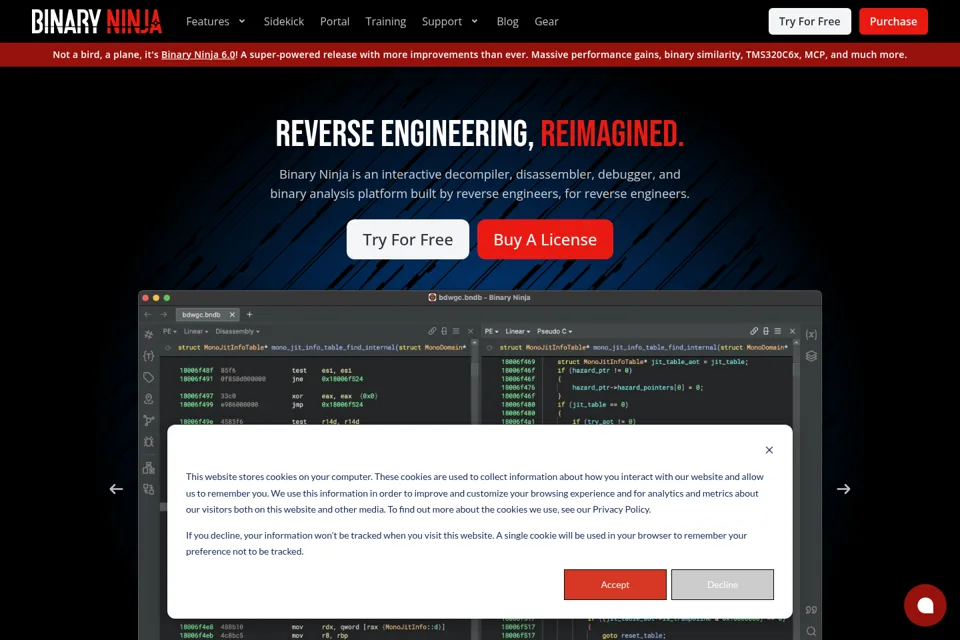Click the split pane icon in the Pseudo C pane
This screenshot has width=960, height=640.
tap(766, 331)
